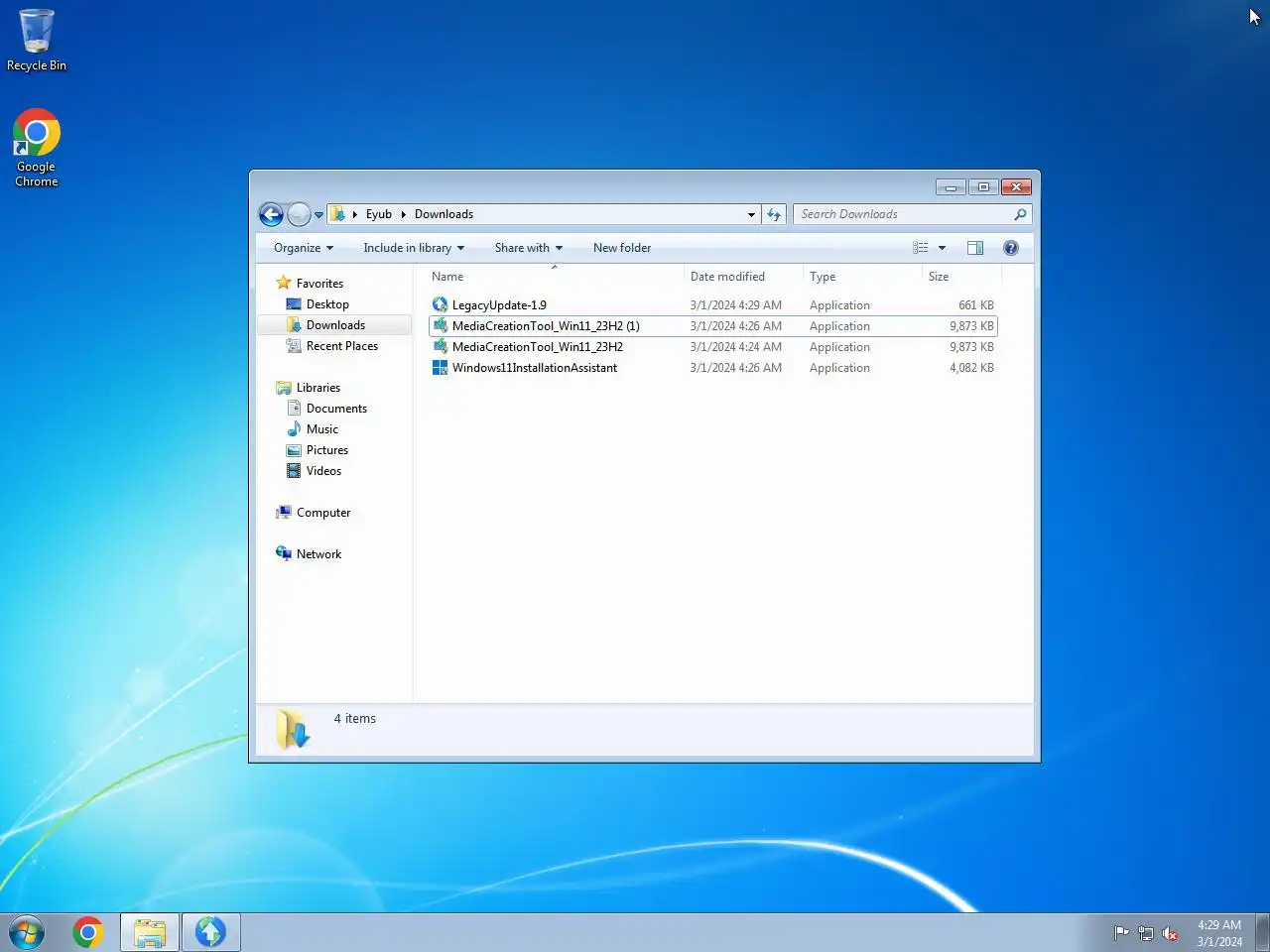Click the Desktop monitor icon in Favorites

[294, 304]
